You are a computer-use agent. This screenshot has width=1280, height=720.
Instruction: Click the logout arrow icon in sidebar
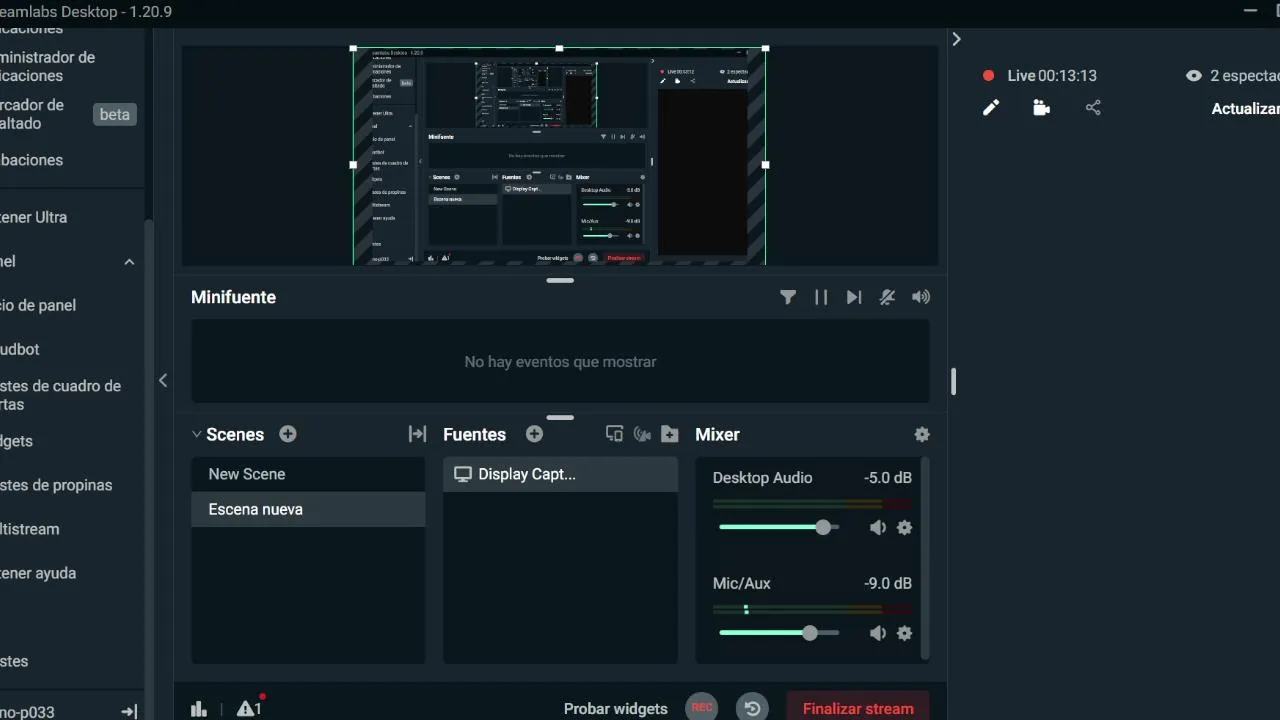(129, 712)
